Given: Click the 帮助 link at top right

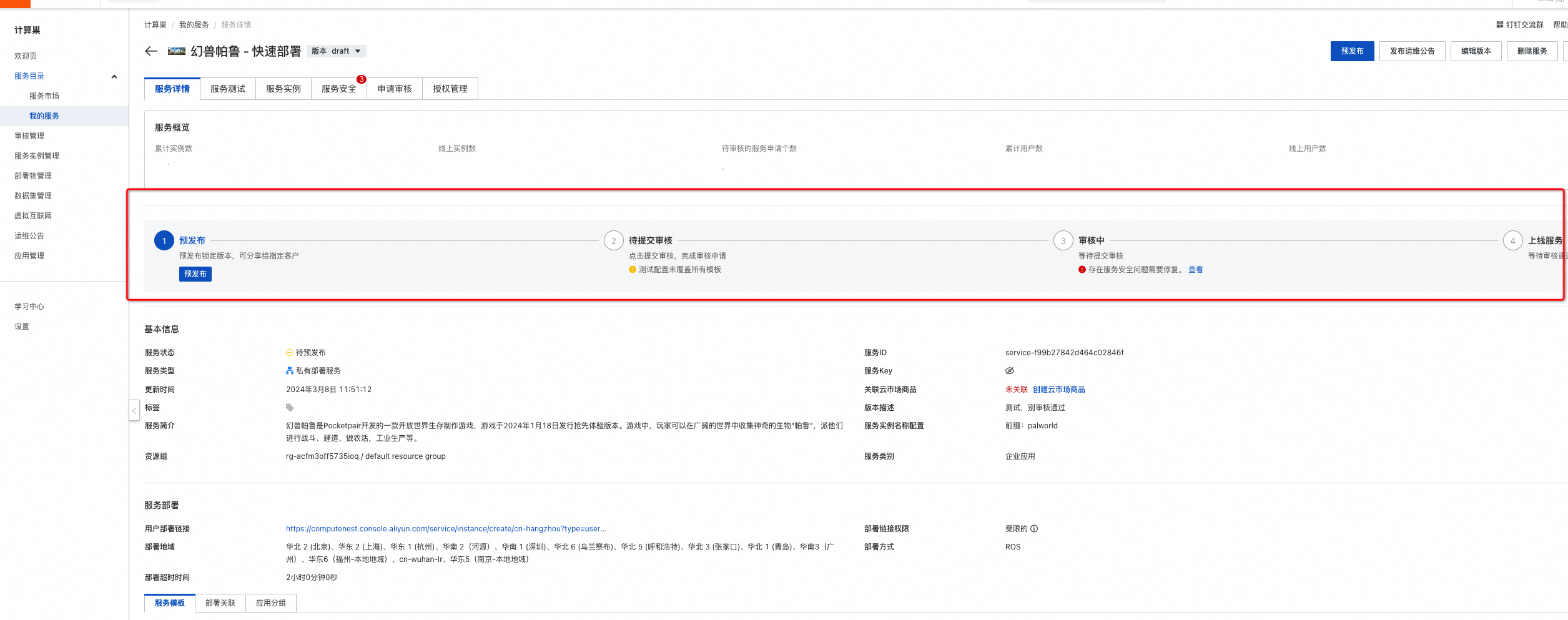Looking at the screenshot, I should (1560, 25).
